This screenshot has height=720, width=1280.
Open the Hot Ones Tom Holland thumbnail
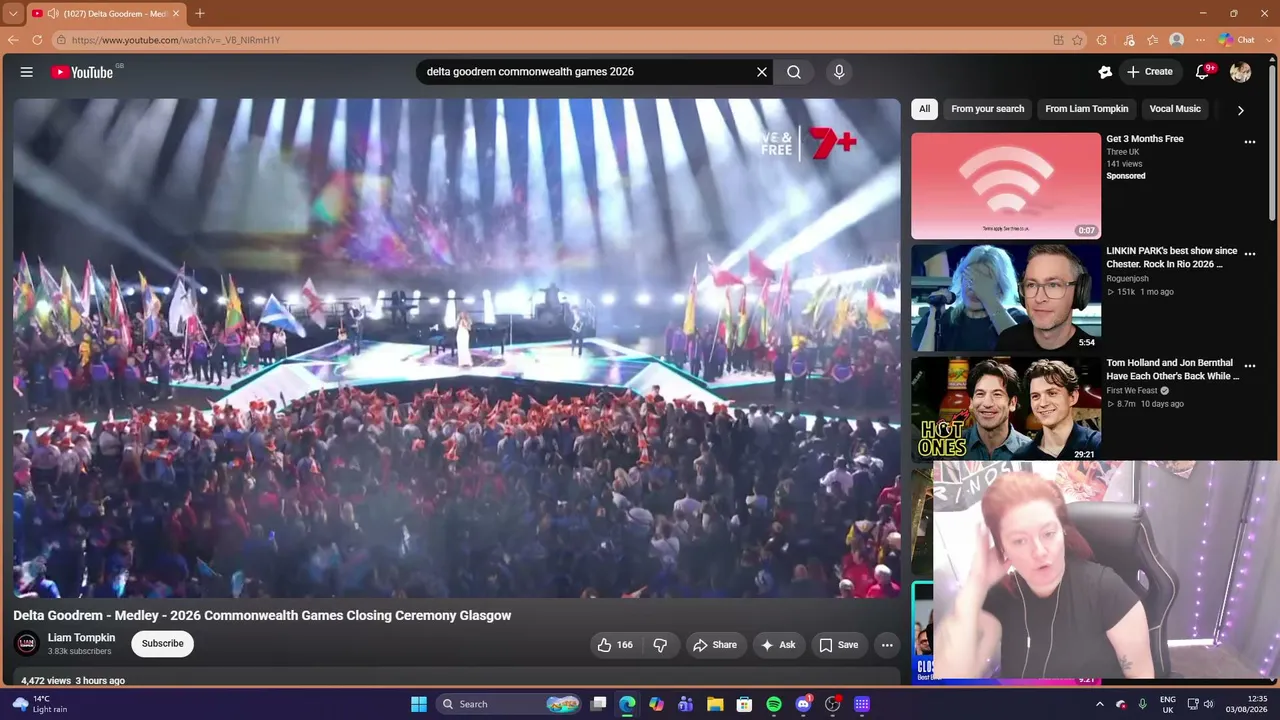(1006, 409)
